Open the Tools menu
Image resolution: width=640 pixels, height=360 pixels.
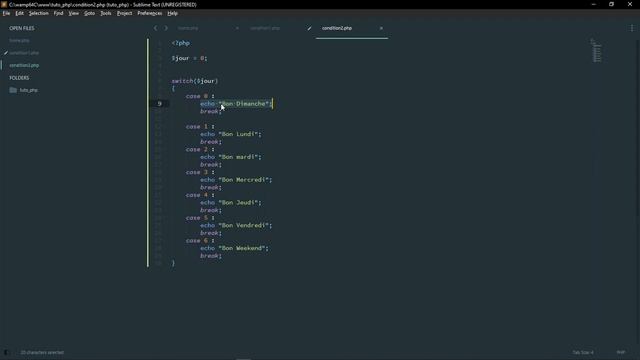tap(106, 13)
